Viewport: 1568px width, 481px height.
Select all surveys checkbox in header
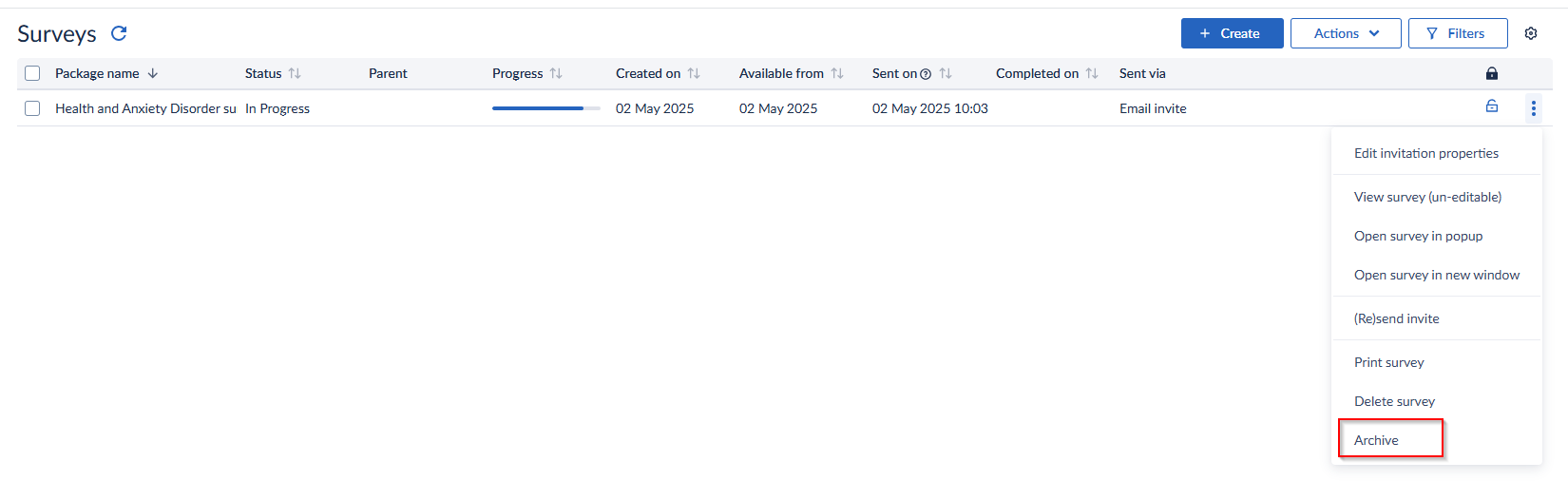tap(32, 73)
